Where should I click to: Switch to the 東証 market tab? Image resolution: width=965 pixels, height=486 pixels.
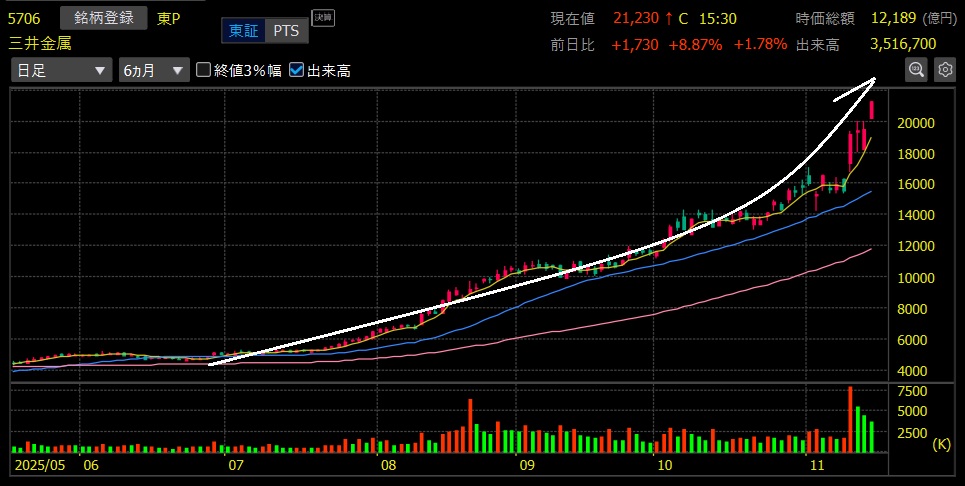(x=243, y=31)
